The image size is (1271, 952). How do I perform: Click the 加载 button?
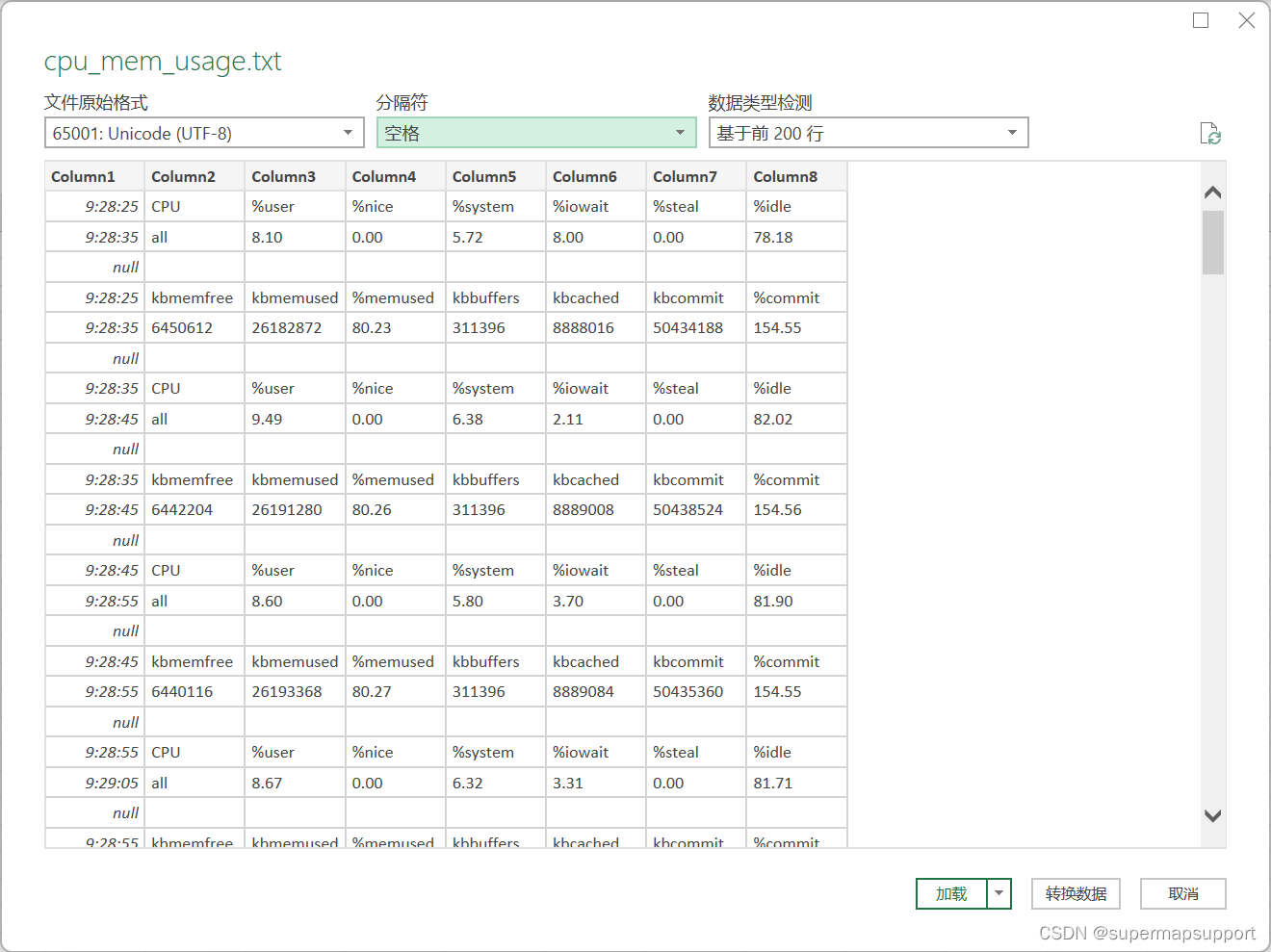951,893
